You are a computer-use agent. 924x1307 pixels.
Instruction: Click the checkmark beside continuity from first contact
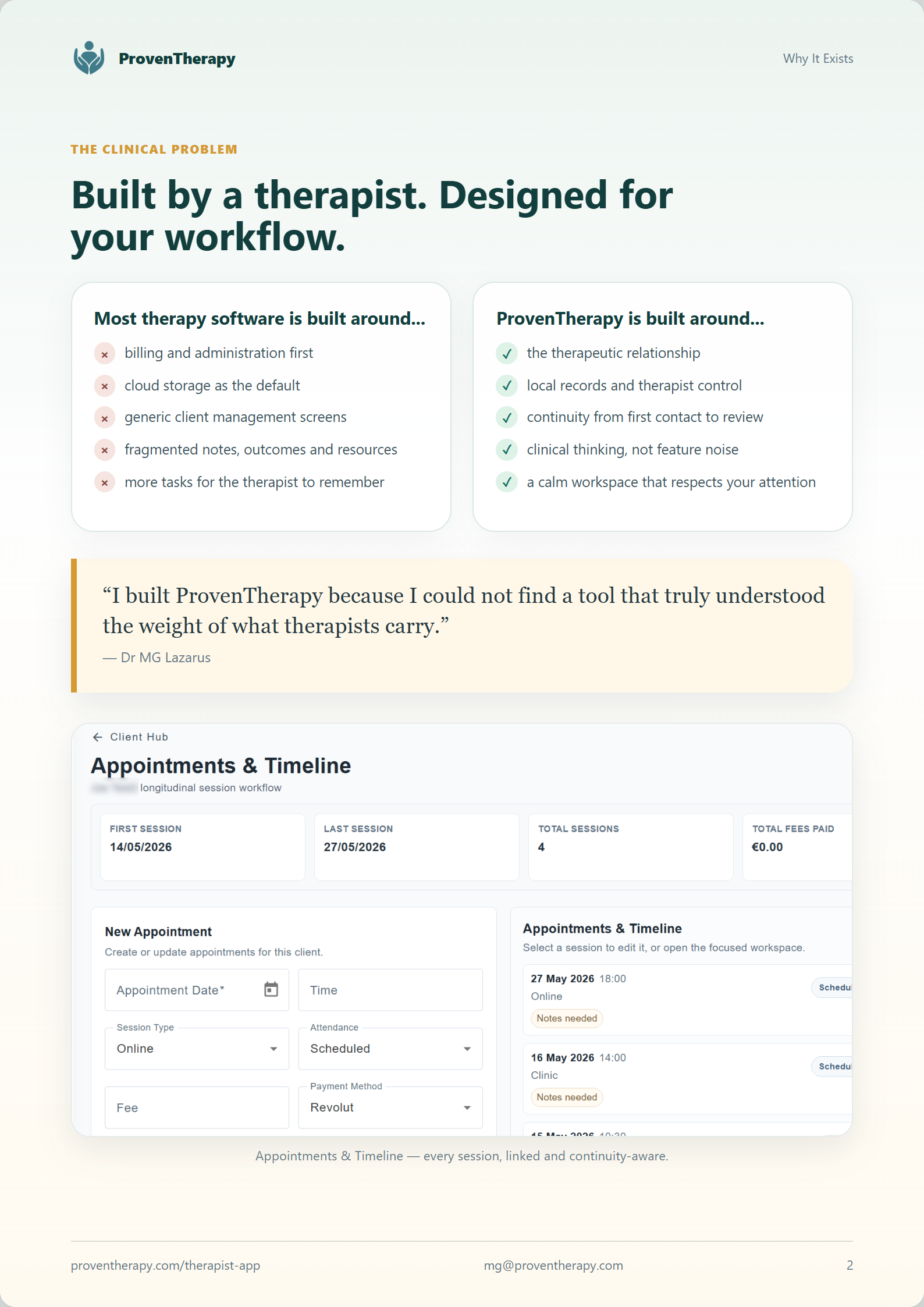click(507, 418)
